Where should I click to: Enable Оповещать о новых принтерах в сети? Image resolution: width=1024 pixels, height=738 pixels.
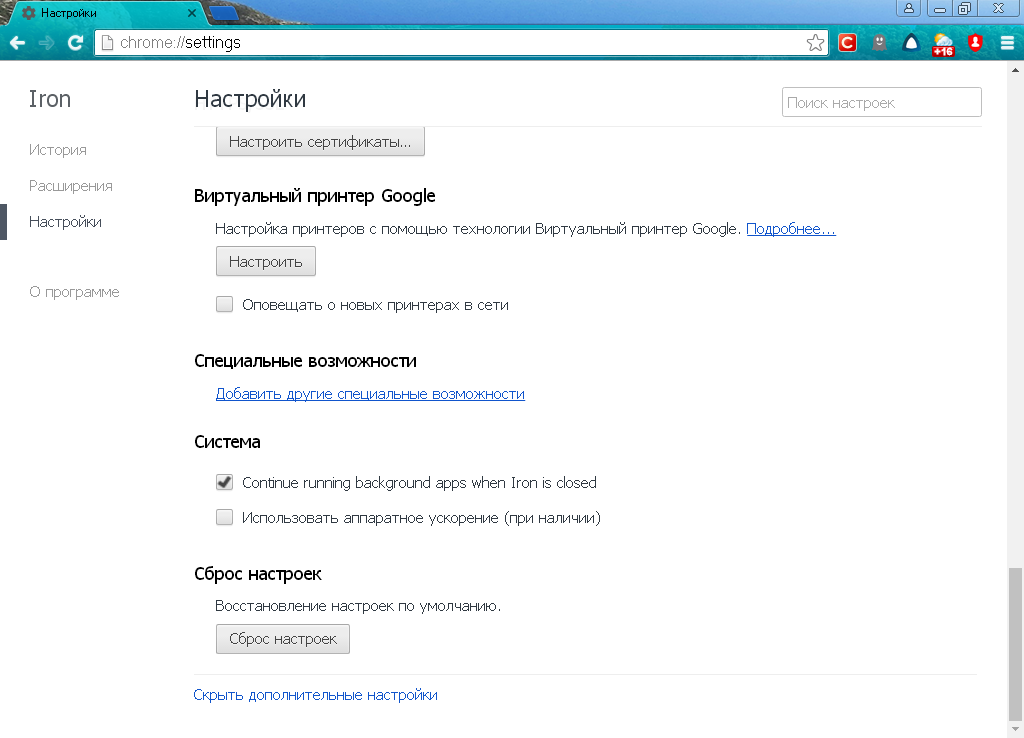pos(225,304)
